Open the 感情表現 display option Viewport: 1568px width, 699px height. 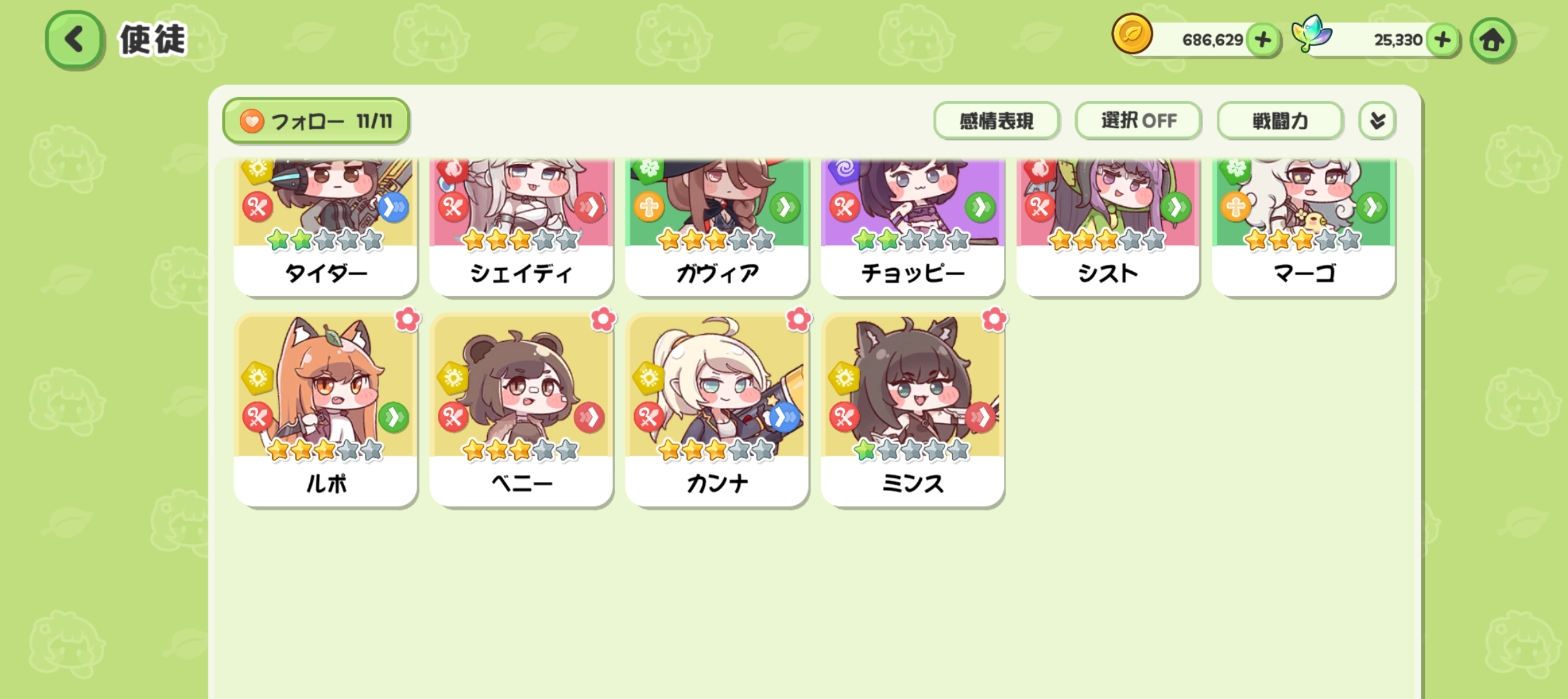click(x=996, y=120)
